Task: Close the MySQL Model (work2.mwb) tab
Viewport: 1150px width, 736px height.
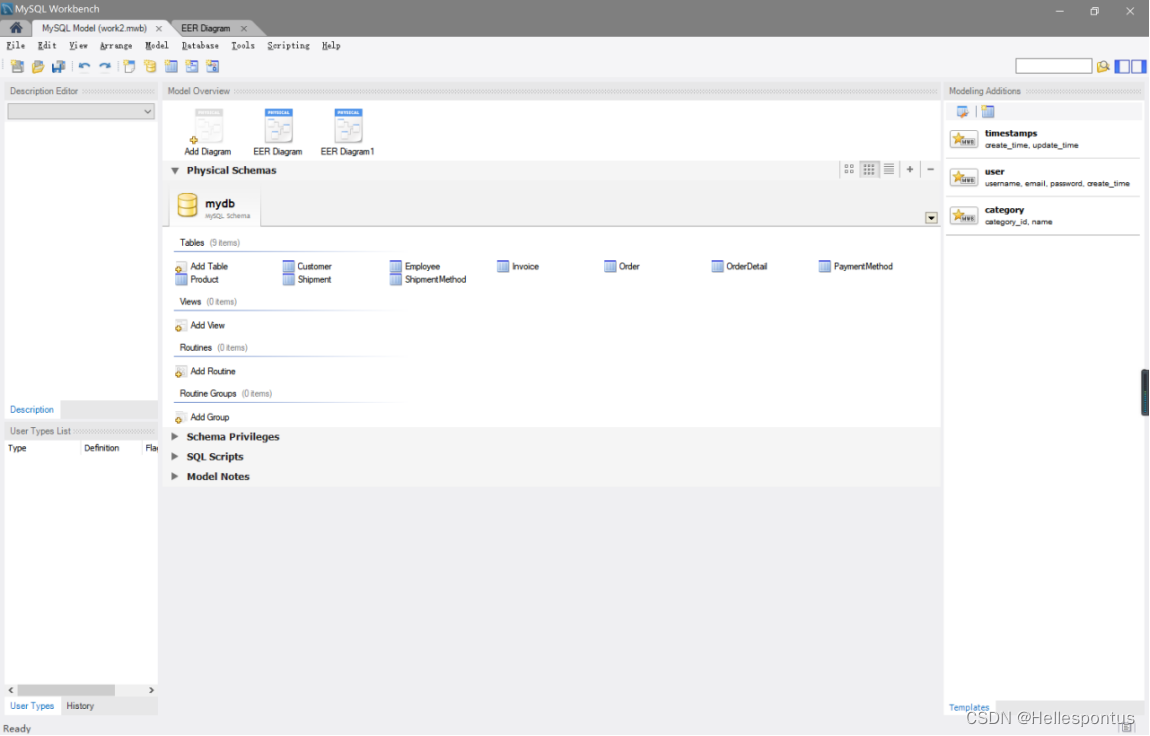Action: tap(159, 29)
